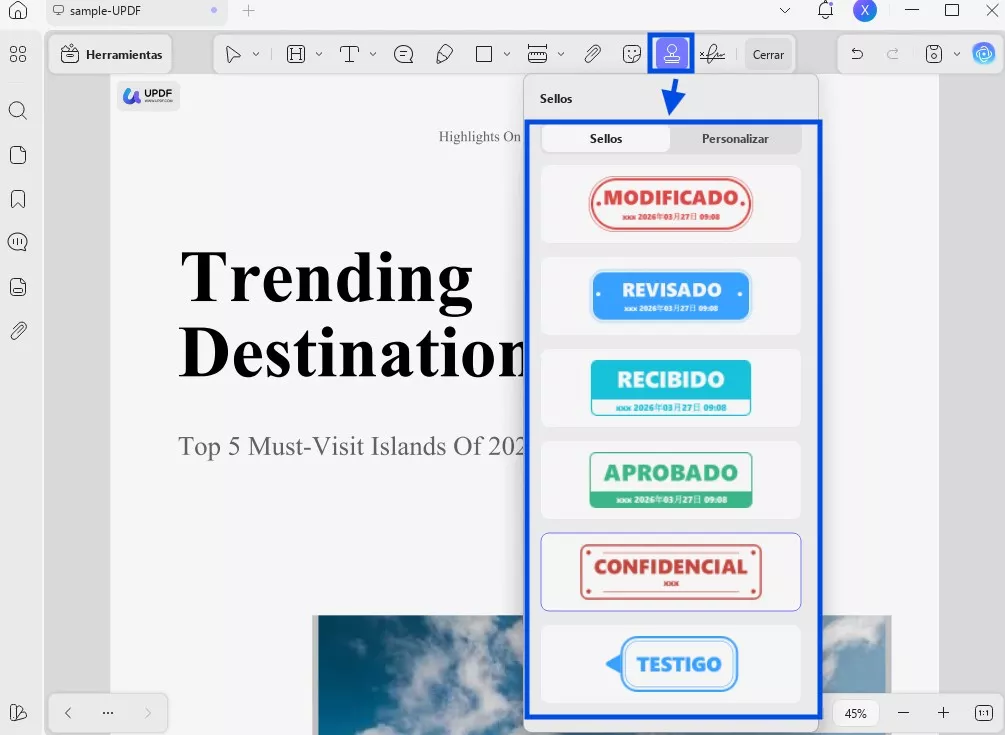1005x735 pixels.
Task: Expand the measure tool dropdown arrow
Action: [561, 54]
